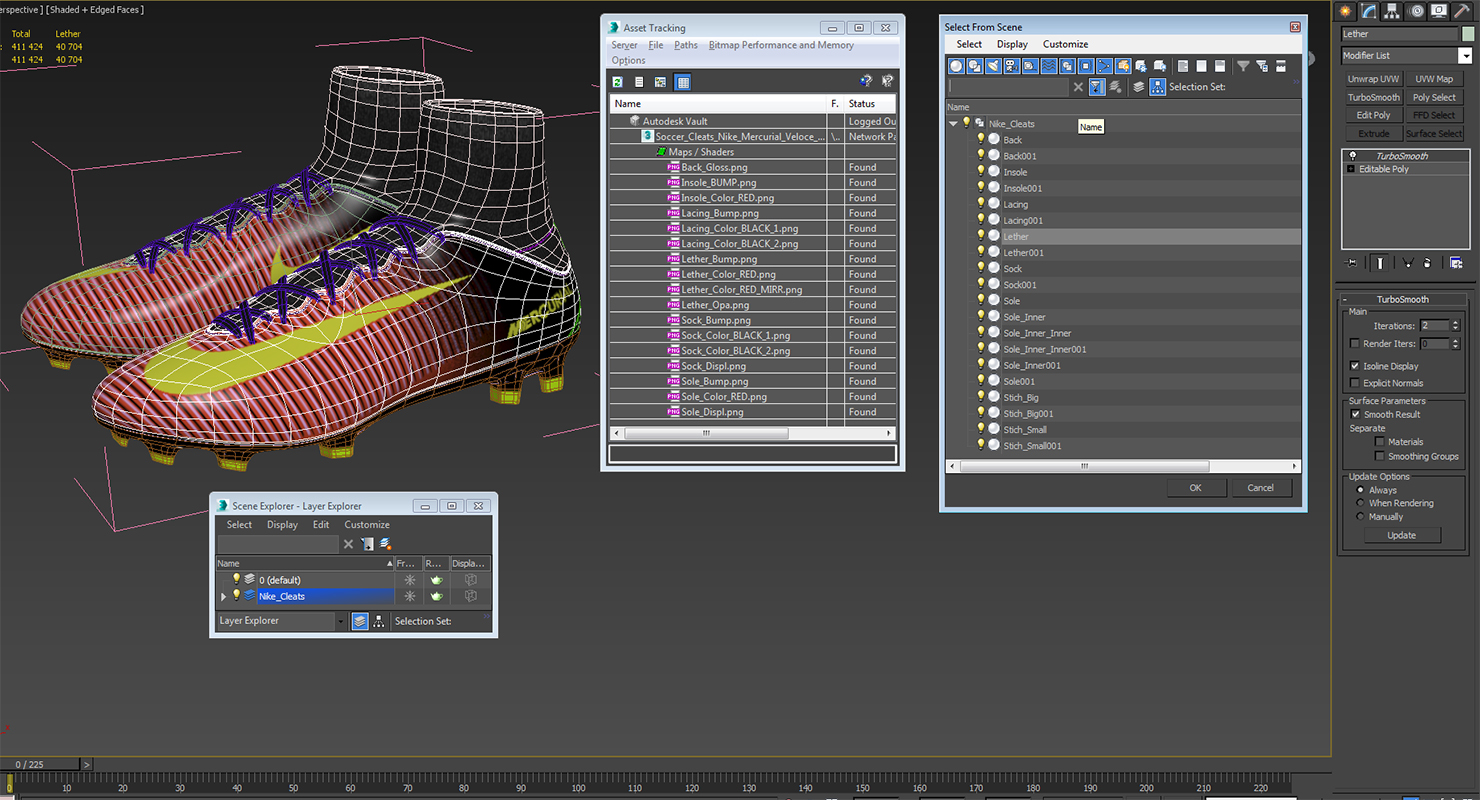Click Select None icon in Select From Scene
Image resolution: width=1480 pixels, height=800 pixels.
[x=1202, y=66]
